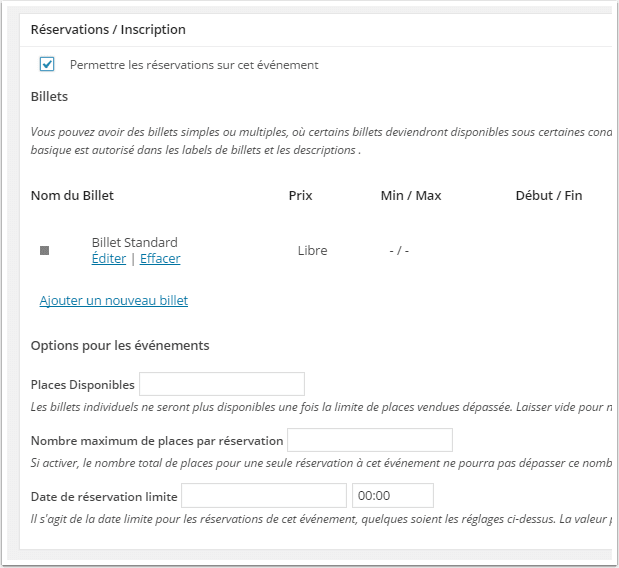Click the Éditer link for Billet Standard
Image resolution: width=619 pixels, height=568 pixels.
[x=109, y=259]
